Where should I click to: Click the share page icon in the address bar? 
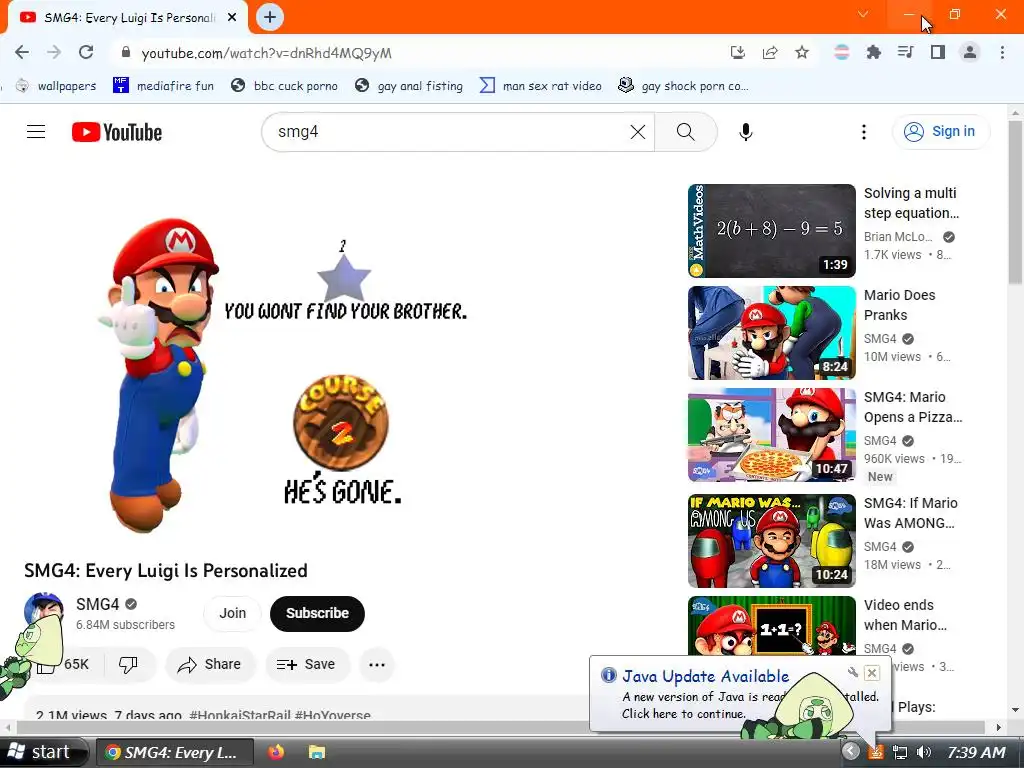pyautogui.click(x=770, y=53)
